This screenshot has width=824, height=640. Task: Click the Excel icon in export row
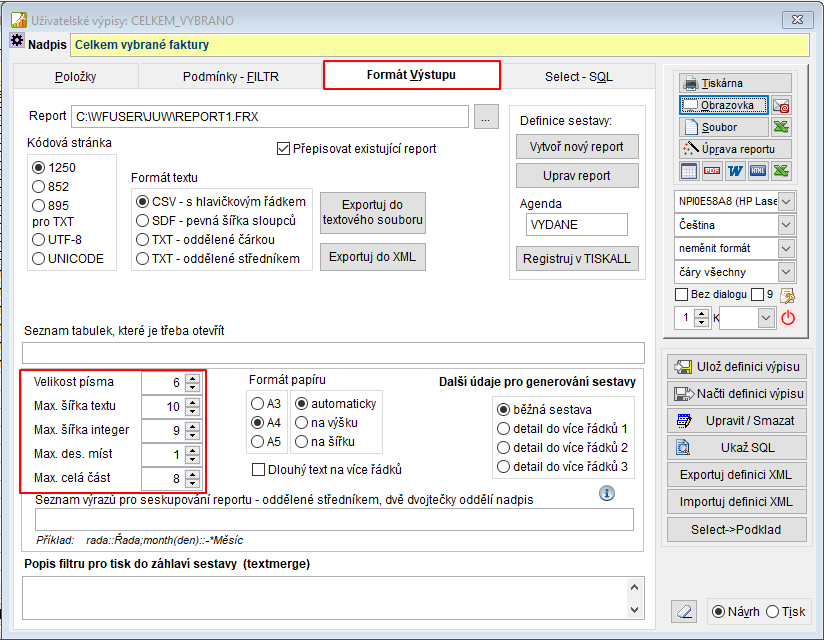click(781, 171)
